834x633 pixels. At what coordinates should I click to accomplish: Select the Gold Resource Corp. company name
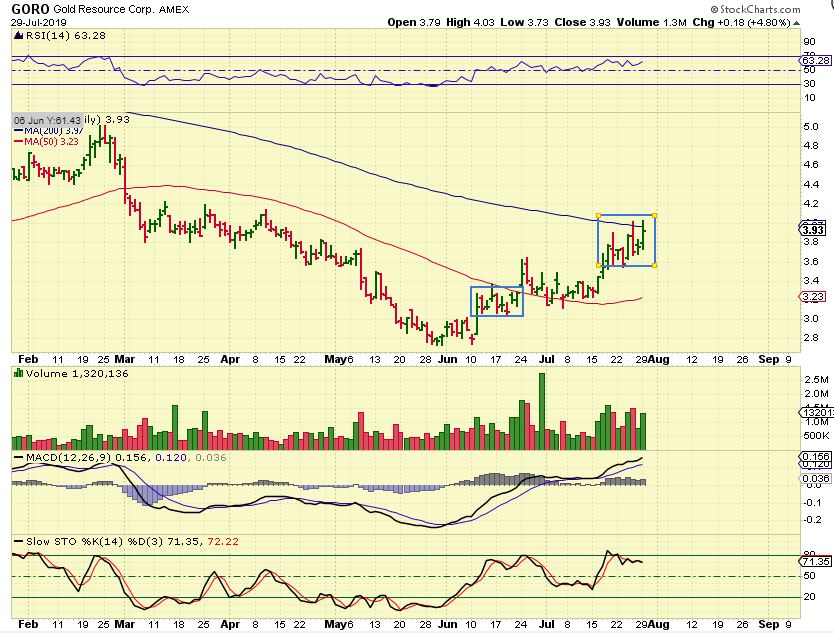[104, 10]
